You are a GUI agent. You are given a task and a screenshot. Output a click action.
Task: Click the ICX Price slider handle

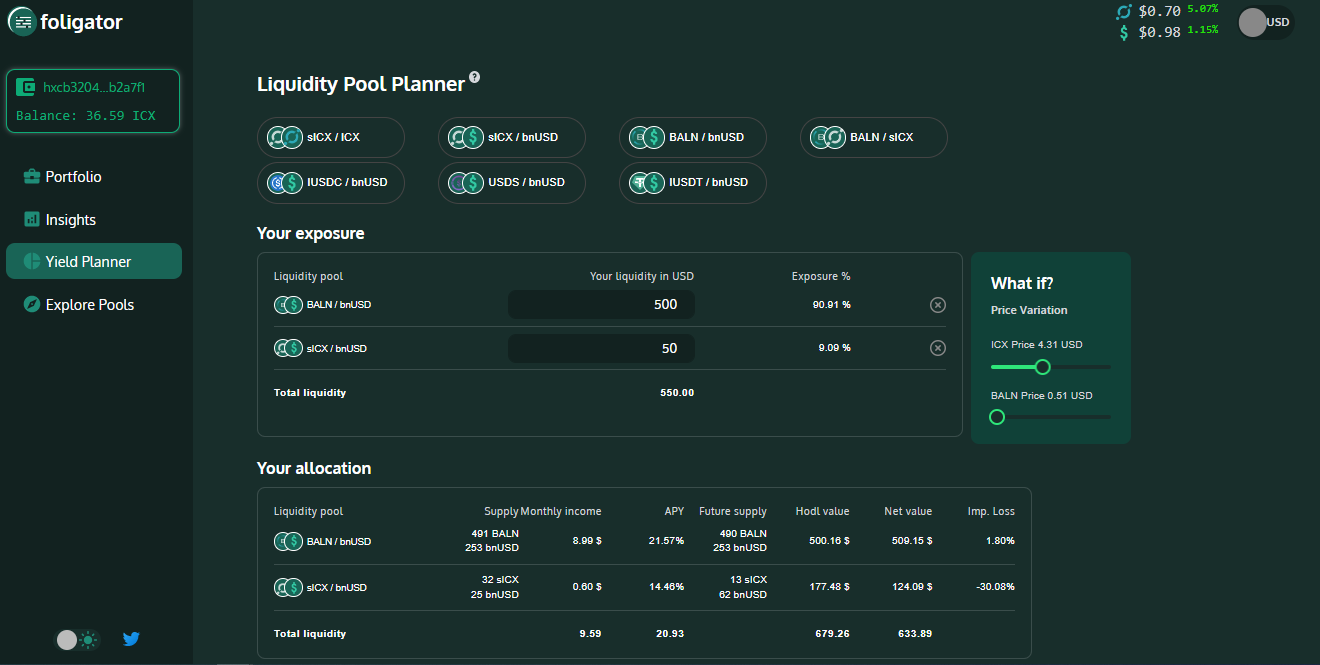pos(1042,367)
